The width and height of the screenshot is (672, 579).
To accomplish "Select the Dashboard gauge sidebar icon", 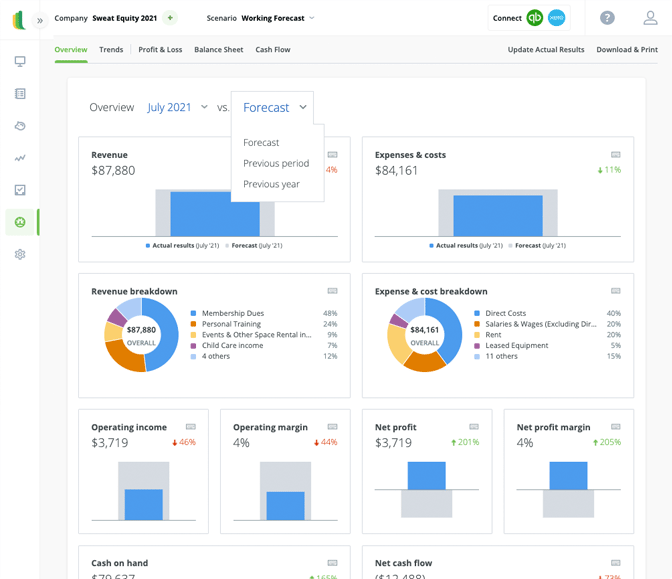I will (x=20, y=222).
